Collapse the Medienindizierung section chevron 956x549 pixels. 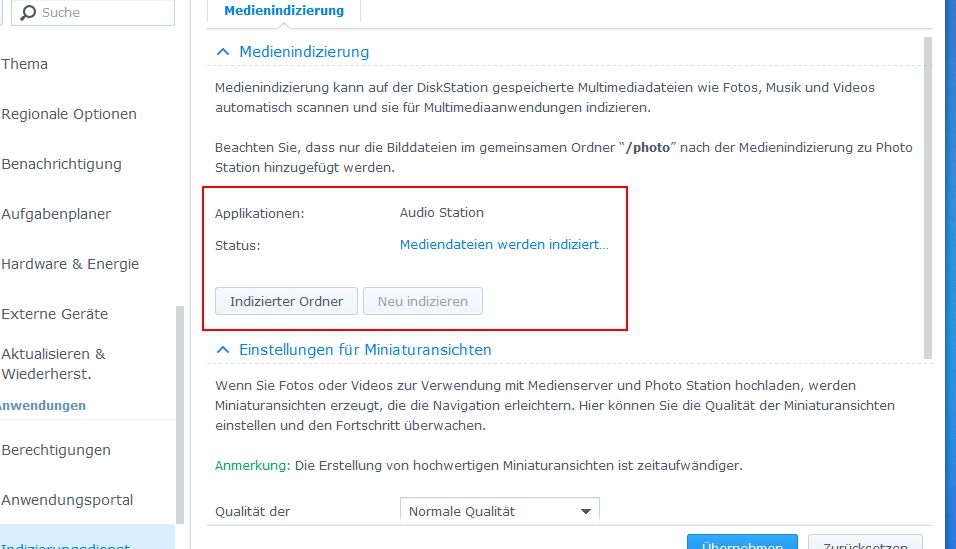point(223,52)
